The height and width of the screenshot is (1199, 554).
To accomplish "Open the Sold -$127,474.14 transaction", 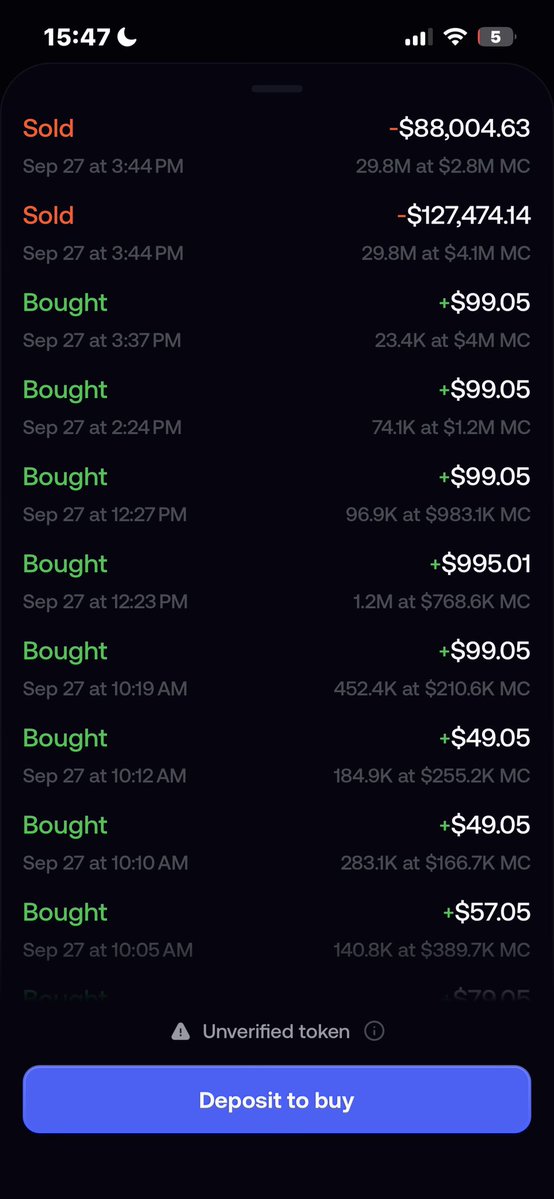I will tap(277, 232).
